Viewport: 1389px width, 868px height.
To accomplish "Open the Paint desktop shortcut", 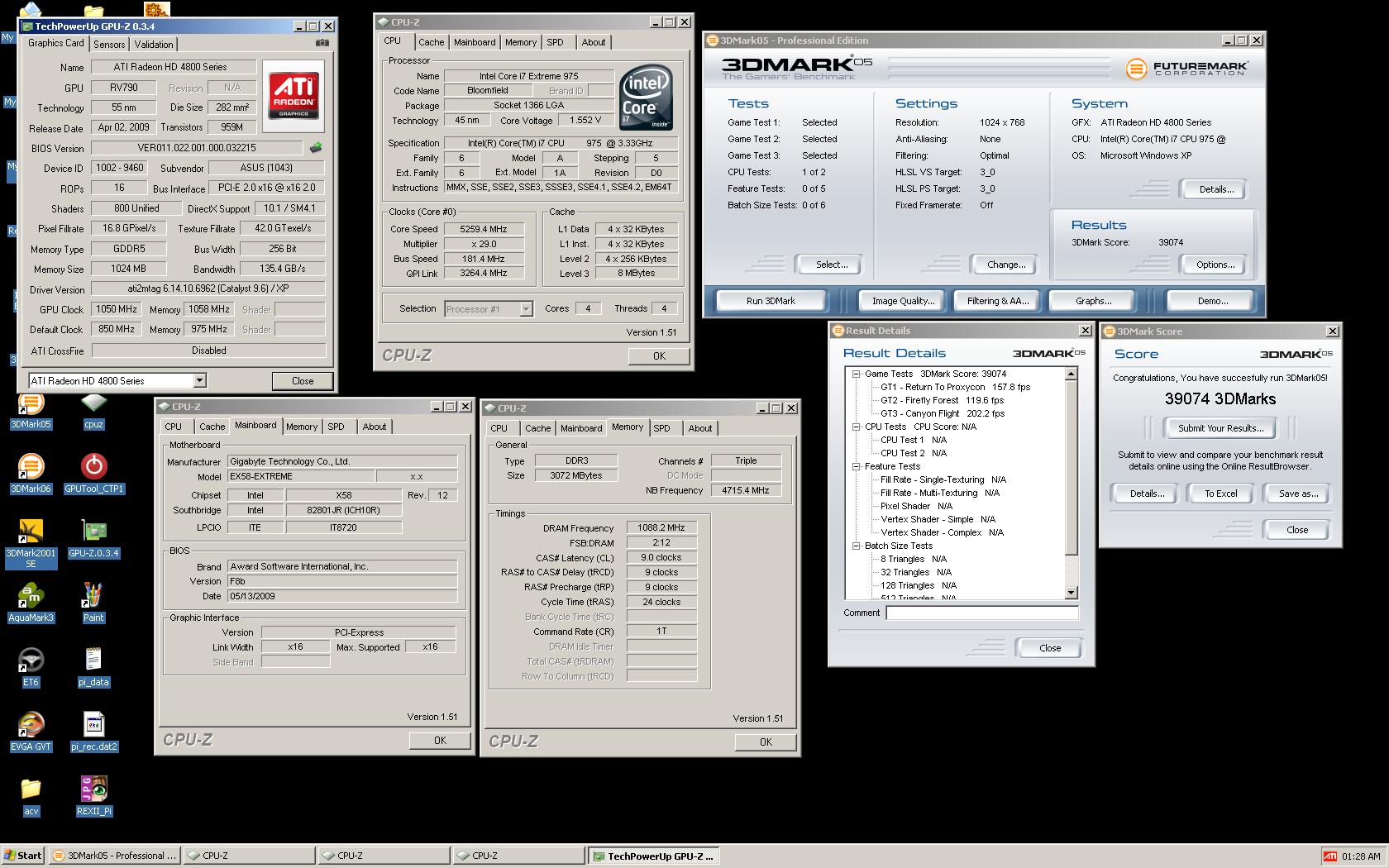I will tap(93, 603).
